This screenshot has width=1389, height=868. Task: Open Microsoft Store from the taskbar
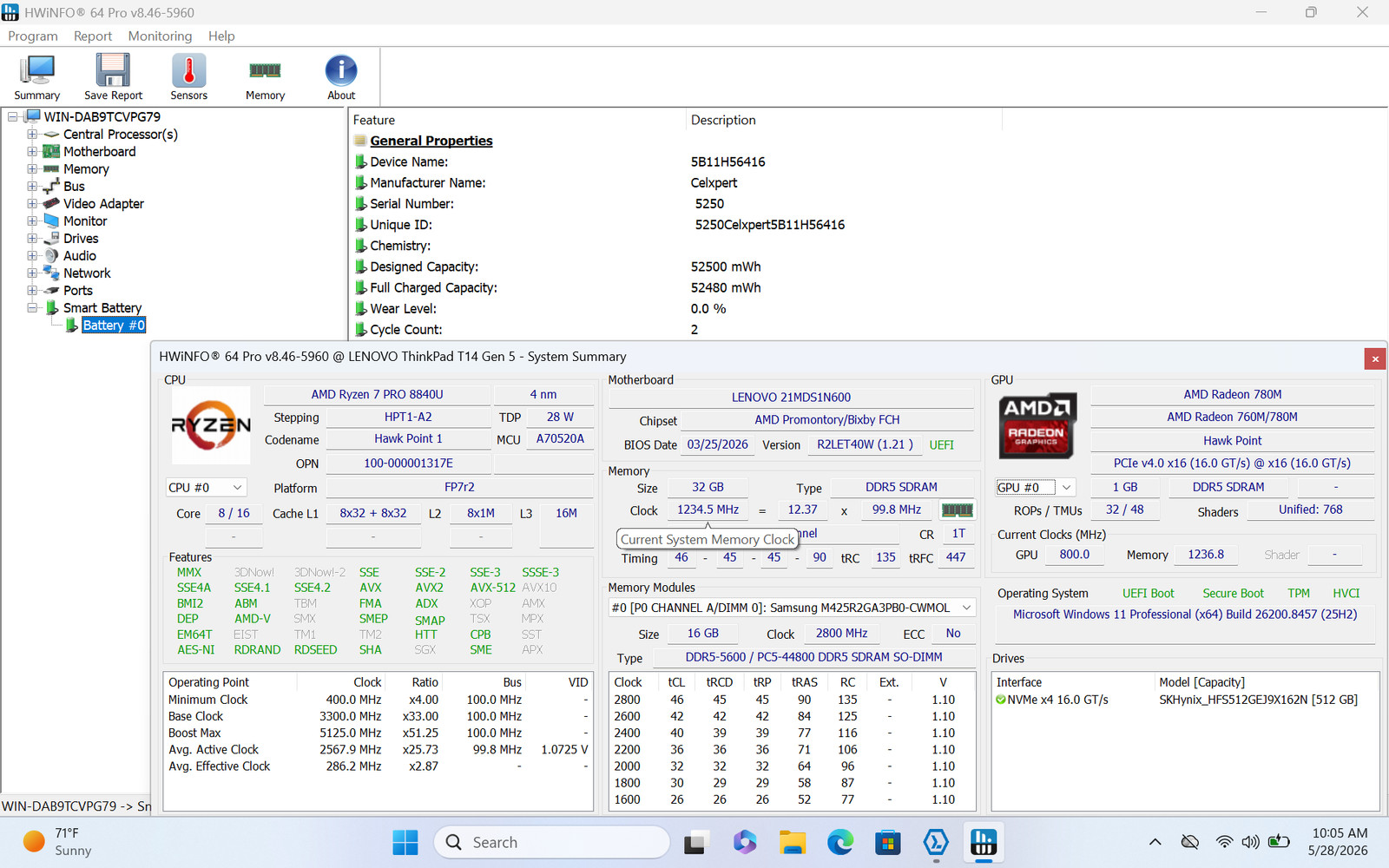(x=887, y=842)
